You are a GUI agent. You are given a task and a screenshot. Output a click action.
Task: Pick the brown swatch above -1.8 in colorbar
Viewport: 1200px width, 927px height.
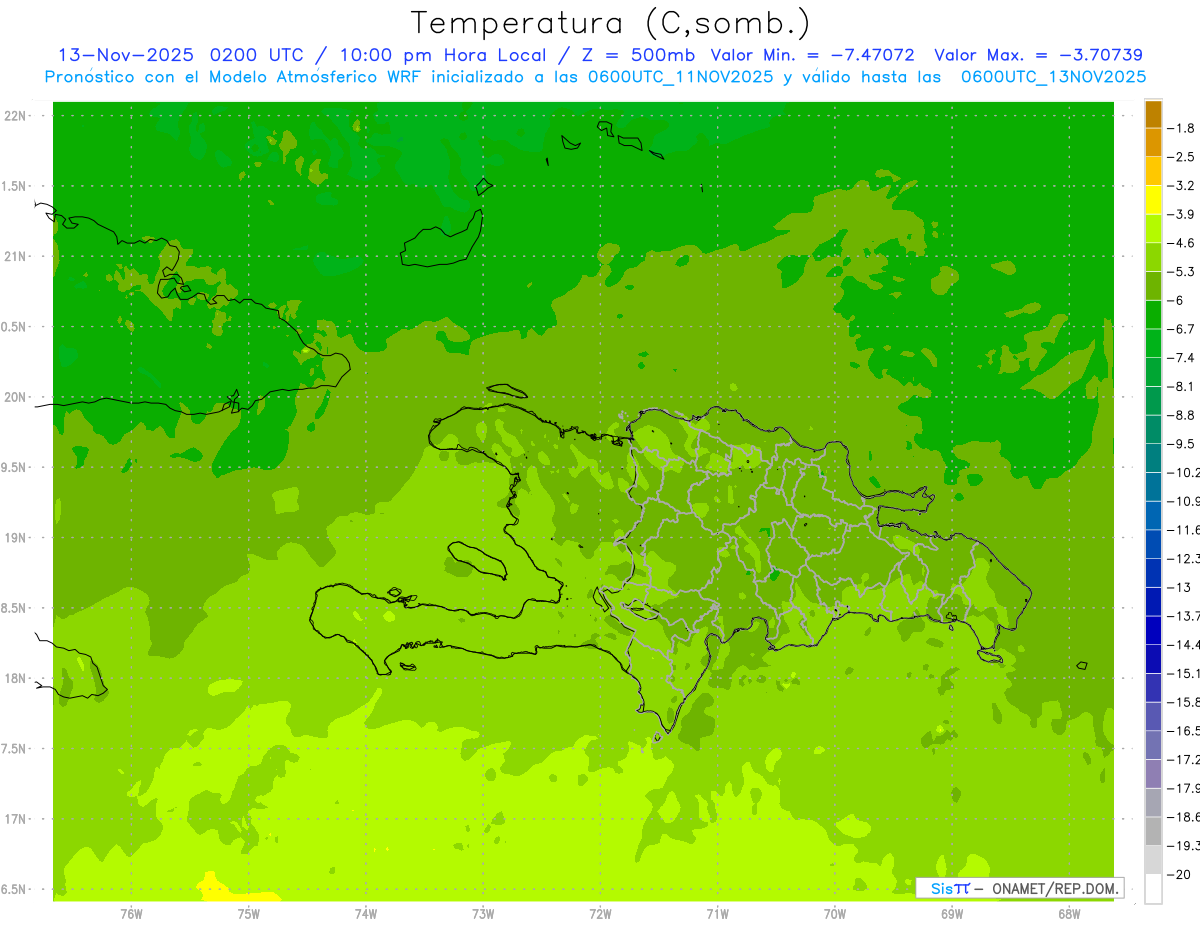(x=1153, y=114)
